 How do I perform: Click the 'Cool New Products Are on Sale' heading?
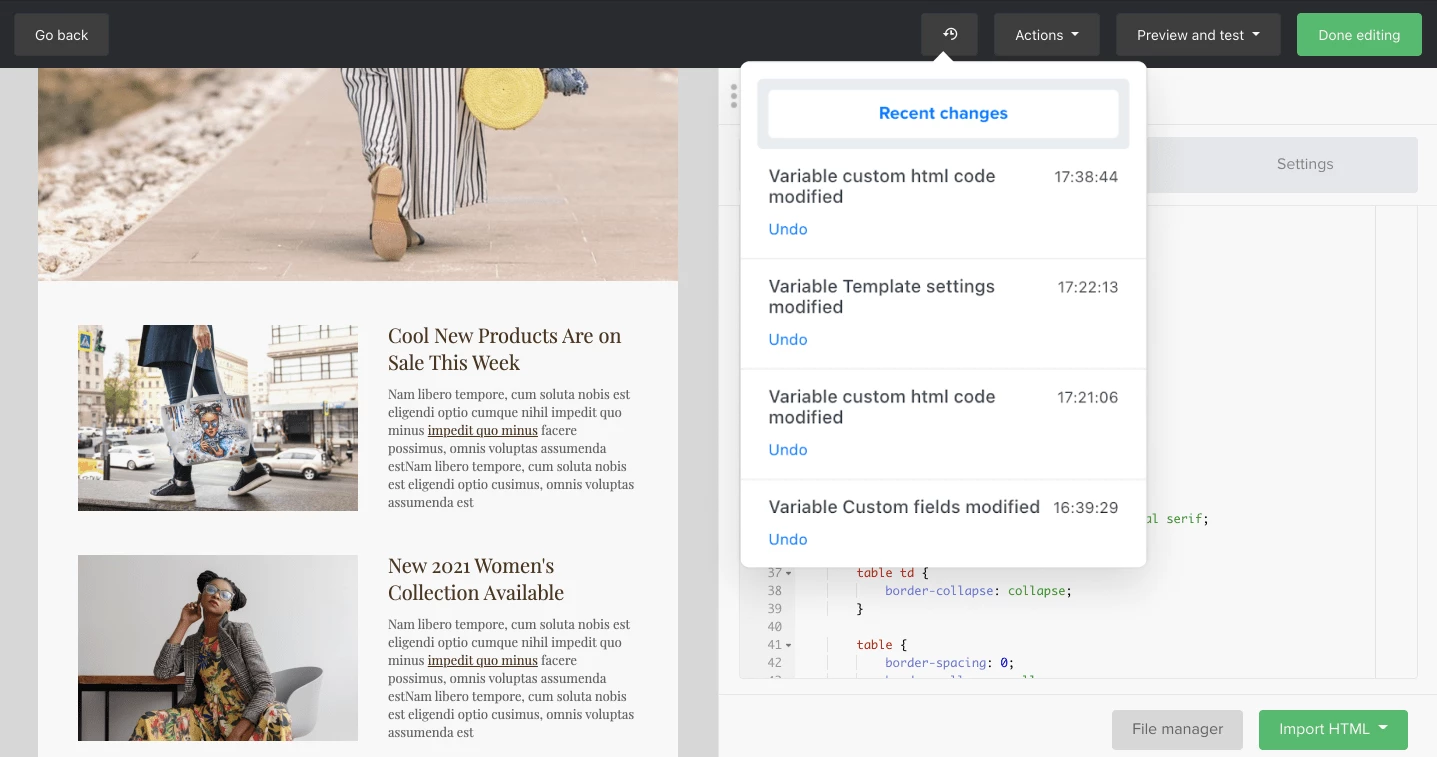click(504, 349)
